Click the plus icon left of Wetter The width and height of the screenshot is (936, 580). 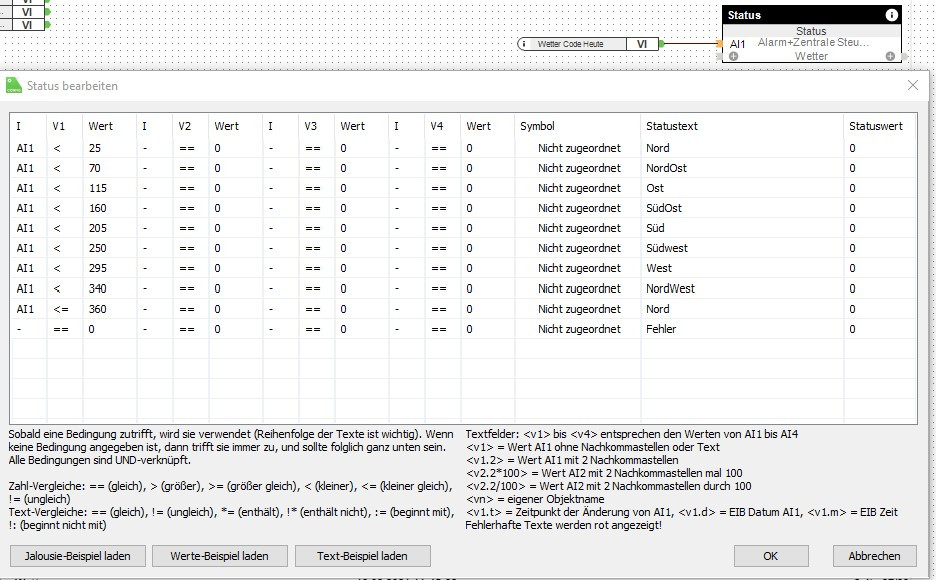click(733, 56)
